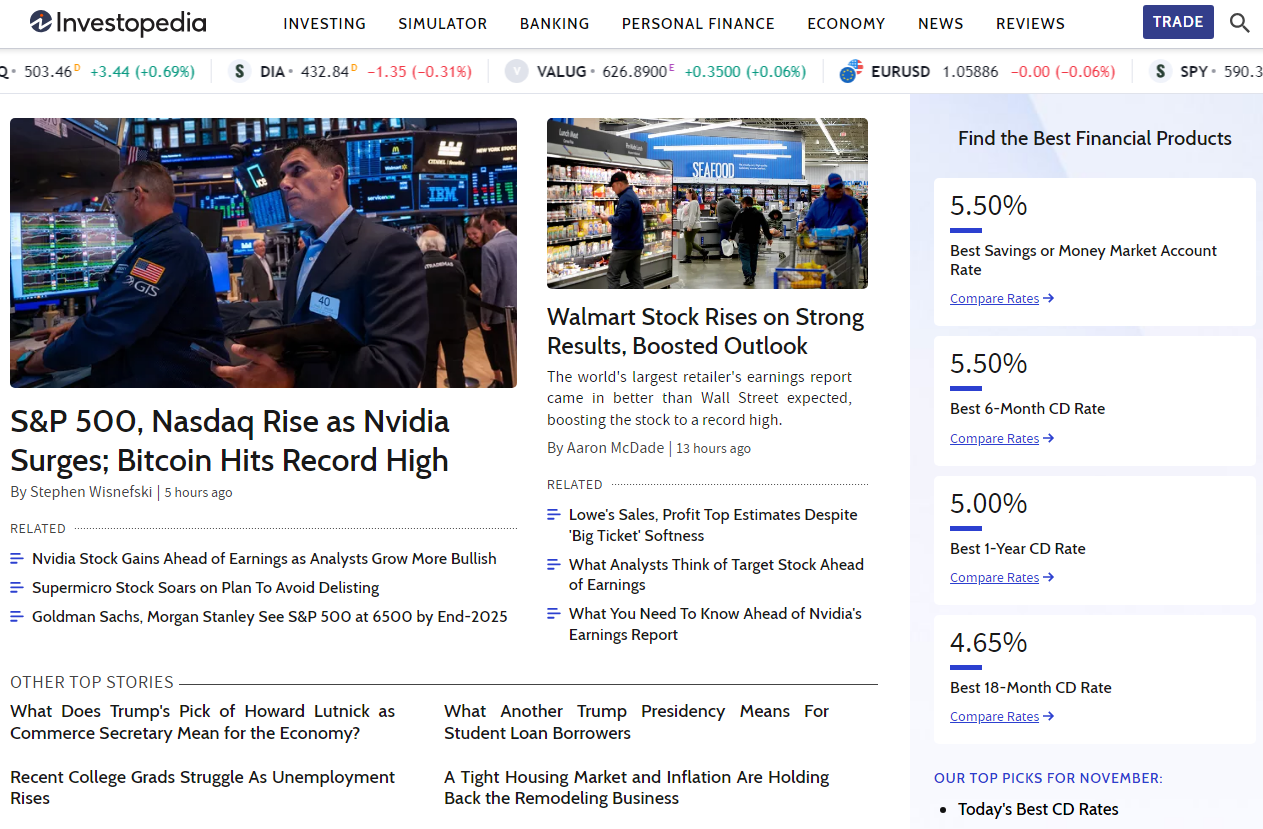Click the 5.00% rate figure
The width and height of the screenshot is (1263, 829).
coord(989,503)
